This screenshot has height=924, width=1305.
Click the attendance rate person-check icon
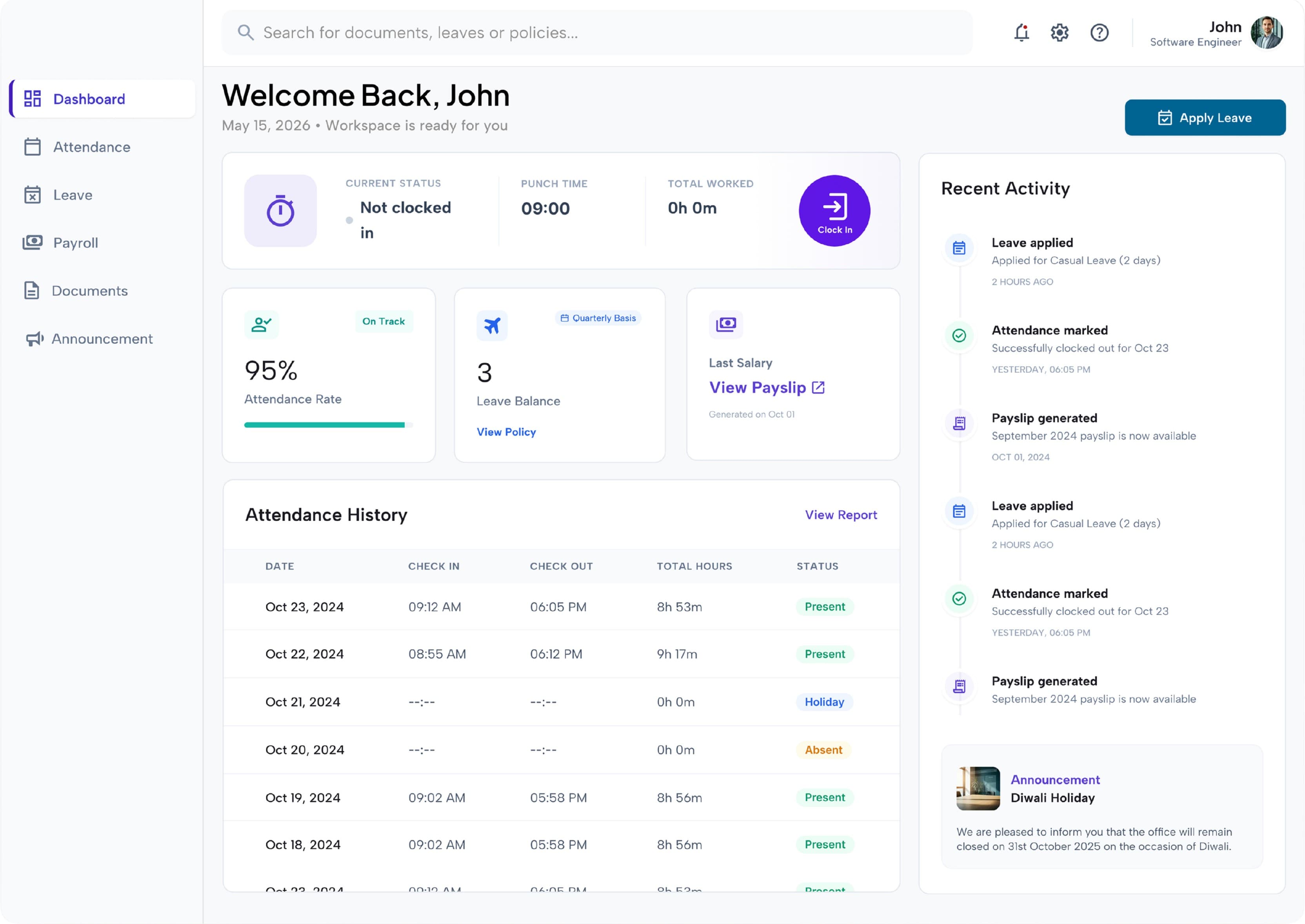pos(261,324)
